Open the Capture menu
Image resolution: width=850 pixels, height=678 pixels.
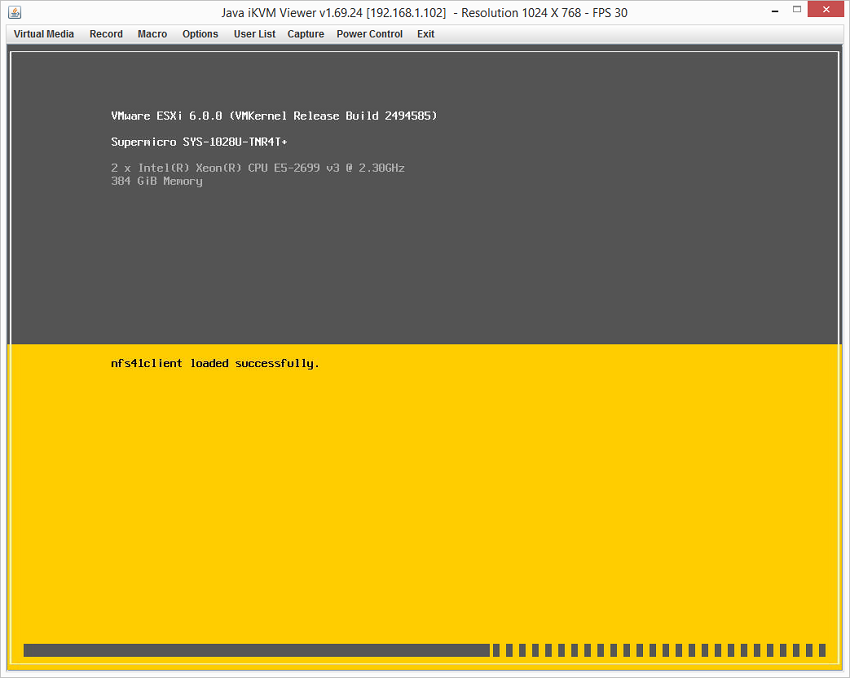[x=306, y=34]
